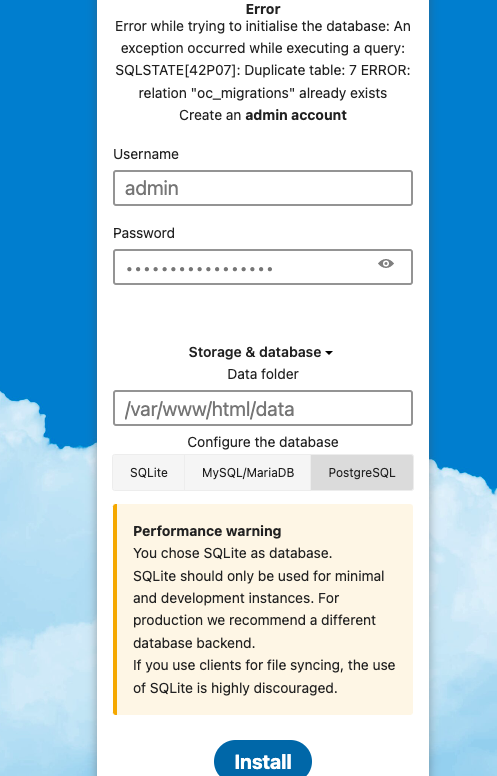Toggle the Storage & database section heading
Image resolution: width=497 pixels, height=776 pixels.
point(260,352)
